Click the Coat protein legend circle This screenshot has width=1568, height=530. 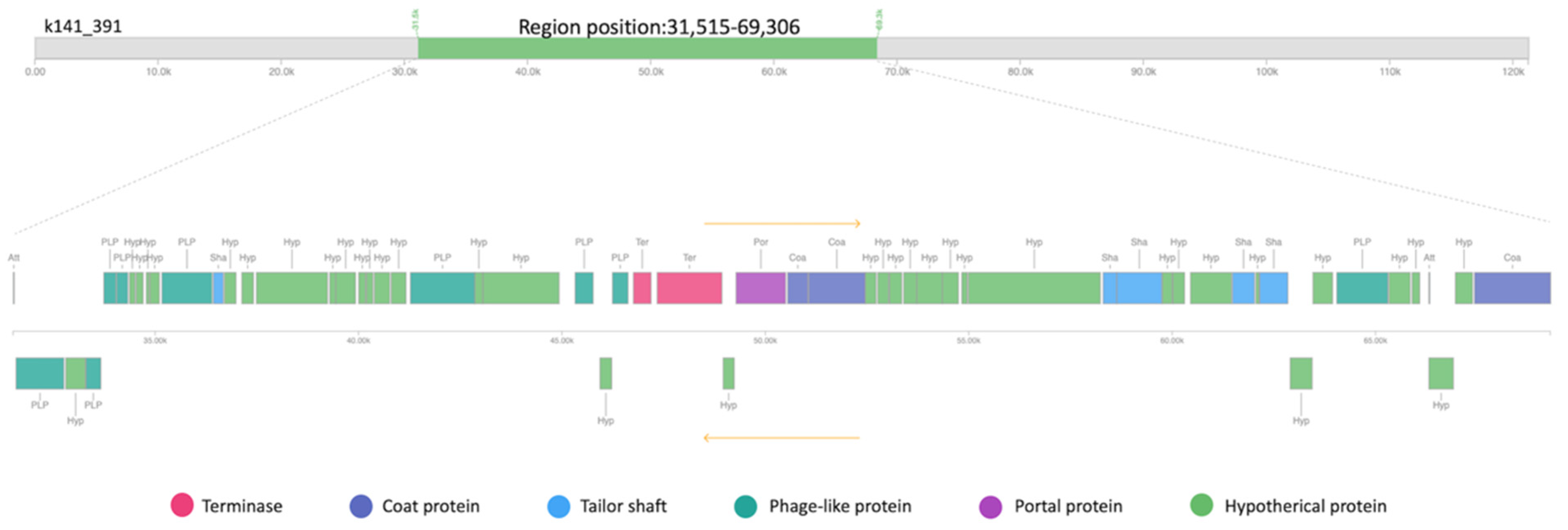click(361, 506)
